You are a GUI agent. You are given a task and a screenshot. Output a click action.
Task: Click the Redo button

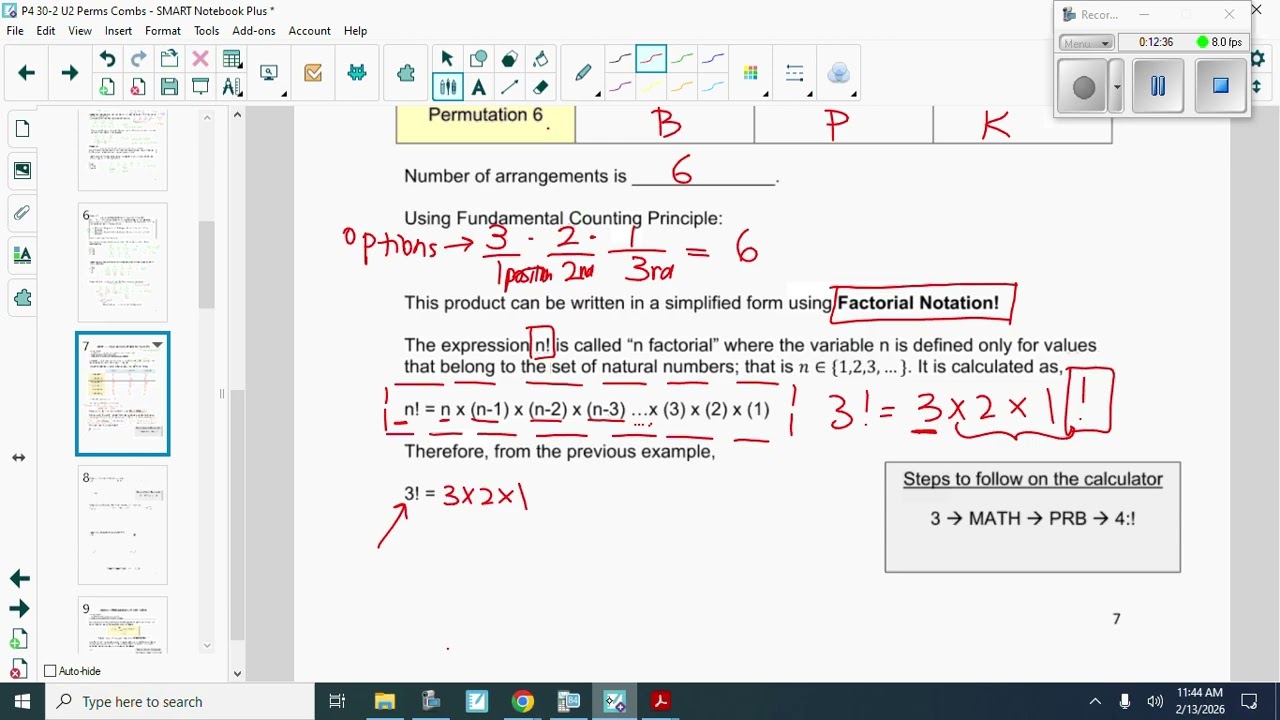tap(138, 59)
